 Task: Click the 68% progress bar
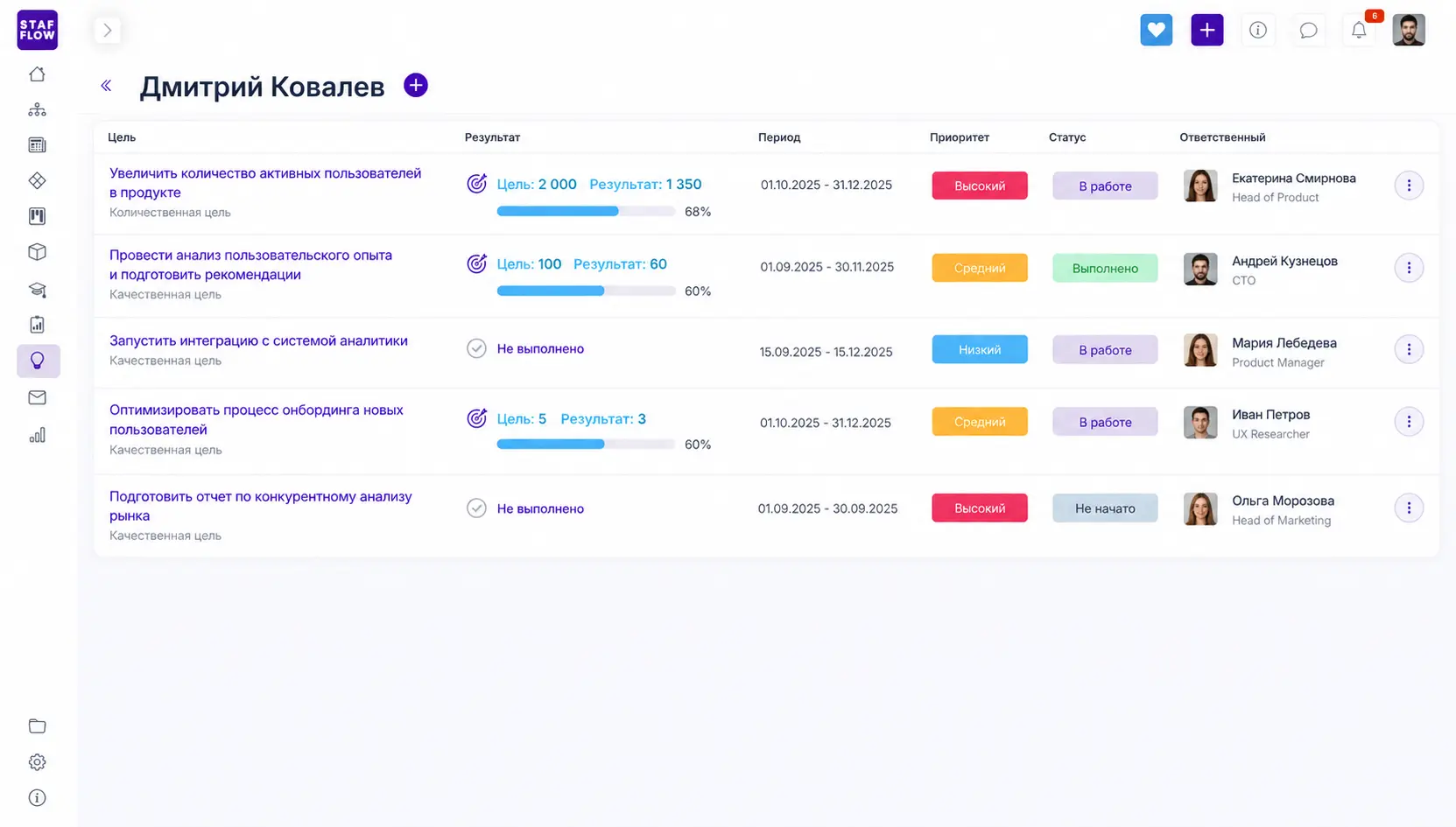tap(586, 211)
